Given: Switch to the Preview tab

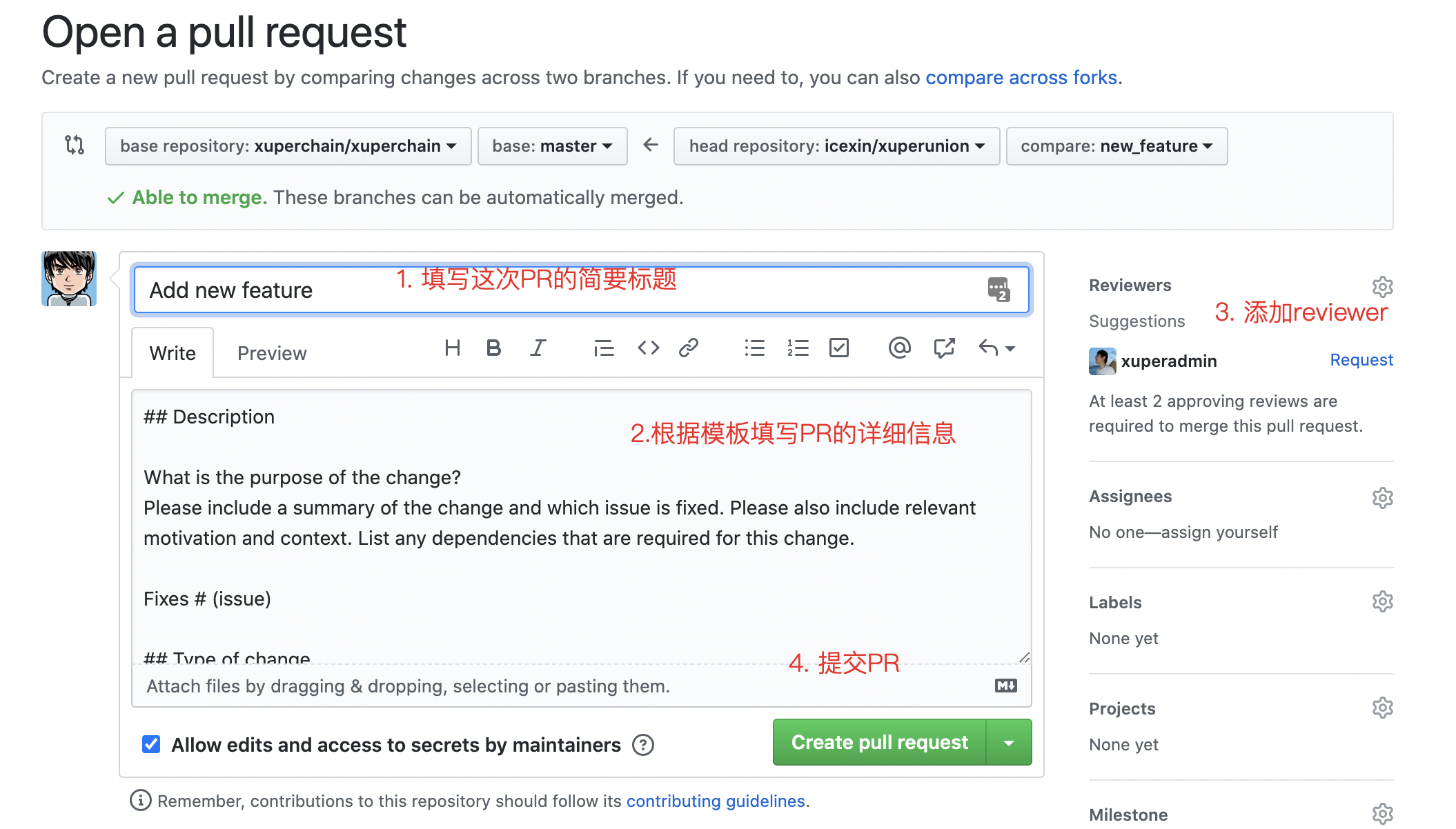Looking at the screenshot, I should coord(272,353).
